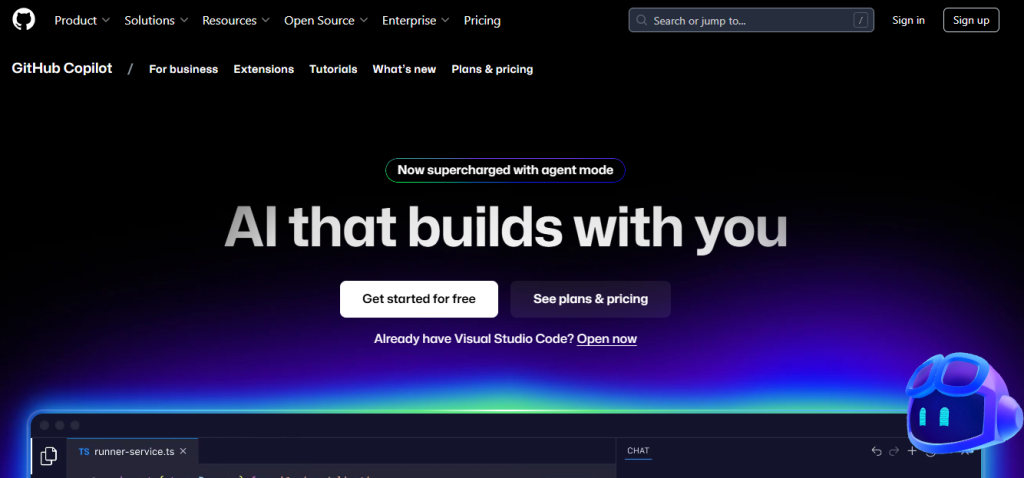Open the Sign in link
The width and height of the screenshot is (1024, 478).
pyautogui.click(x=908, y=20)
